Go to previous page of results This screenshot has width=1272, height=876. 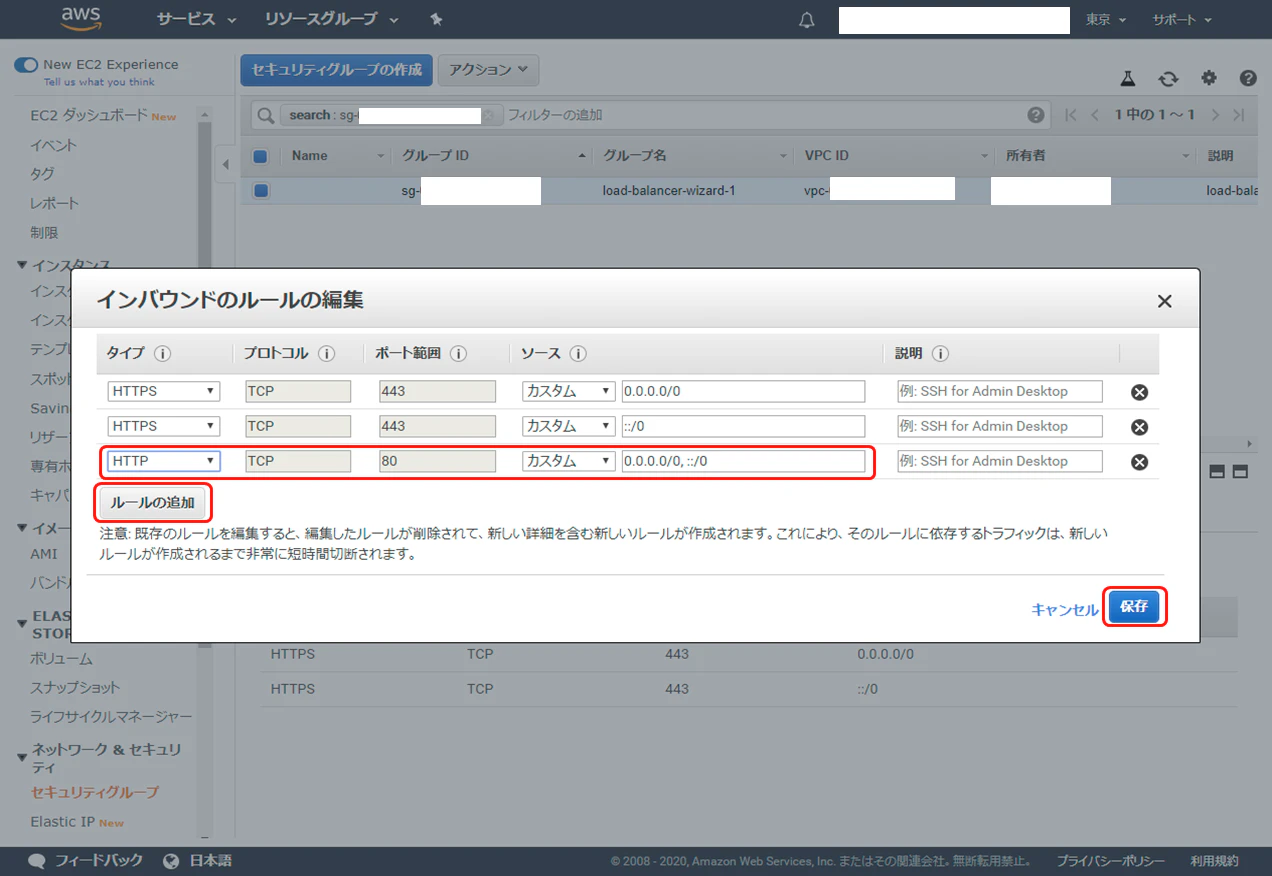1095,115
